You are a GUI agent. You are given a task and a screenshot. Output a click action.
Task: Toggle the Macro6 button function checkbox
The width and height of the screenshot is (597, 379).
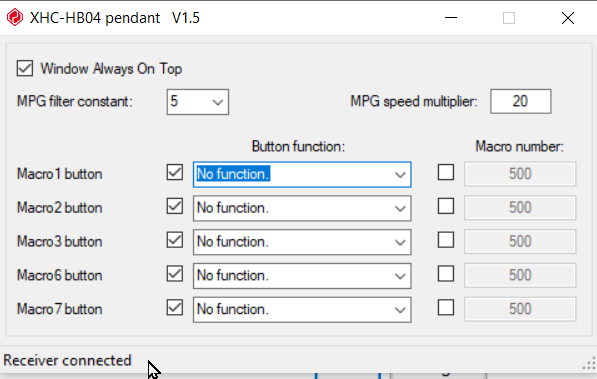click(175, 274)
